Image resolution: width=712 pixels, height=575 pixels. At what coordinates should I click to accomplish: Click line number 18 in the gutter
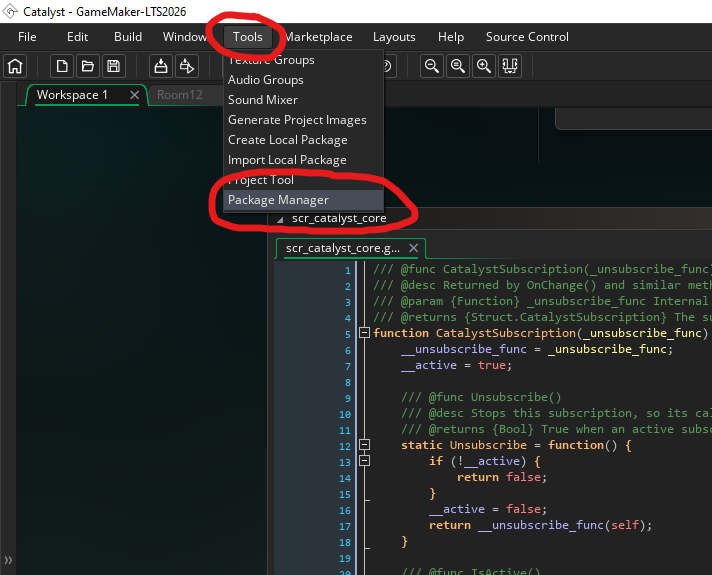pos(345,542)
